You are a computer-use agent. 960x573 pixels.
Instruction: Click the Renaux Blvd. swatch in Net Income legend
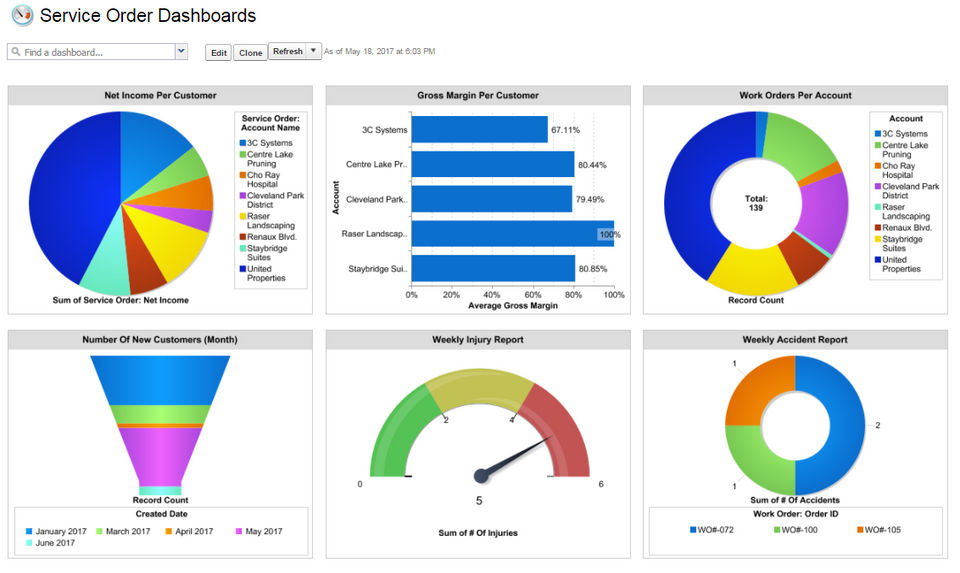242,237
